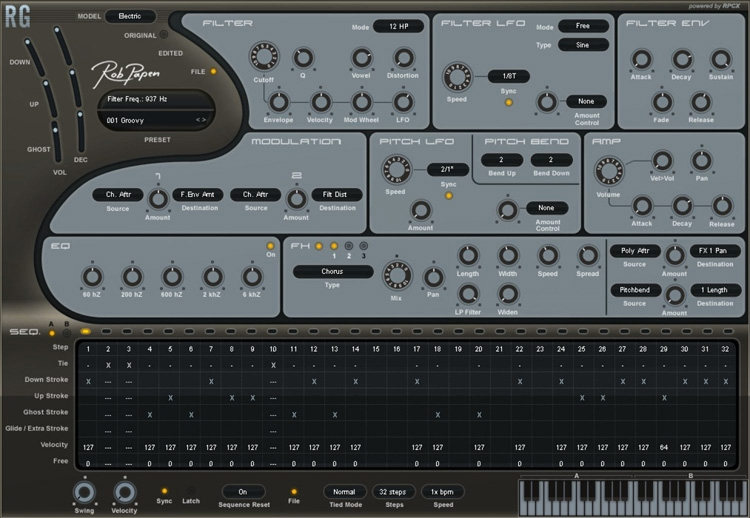Click the EQ 60 Hz knob
Screen dimensions: 750x518
click(x=92, y=276)
